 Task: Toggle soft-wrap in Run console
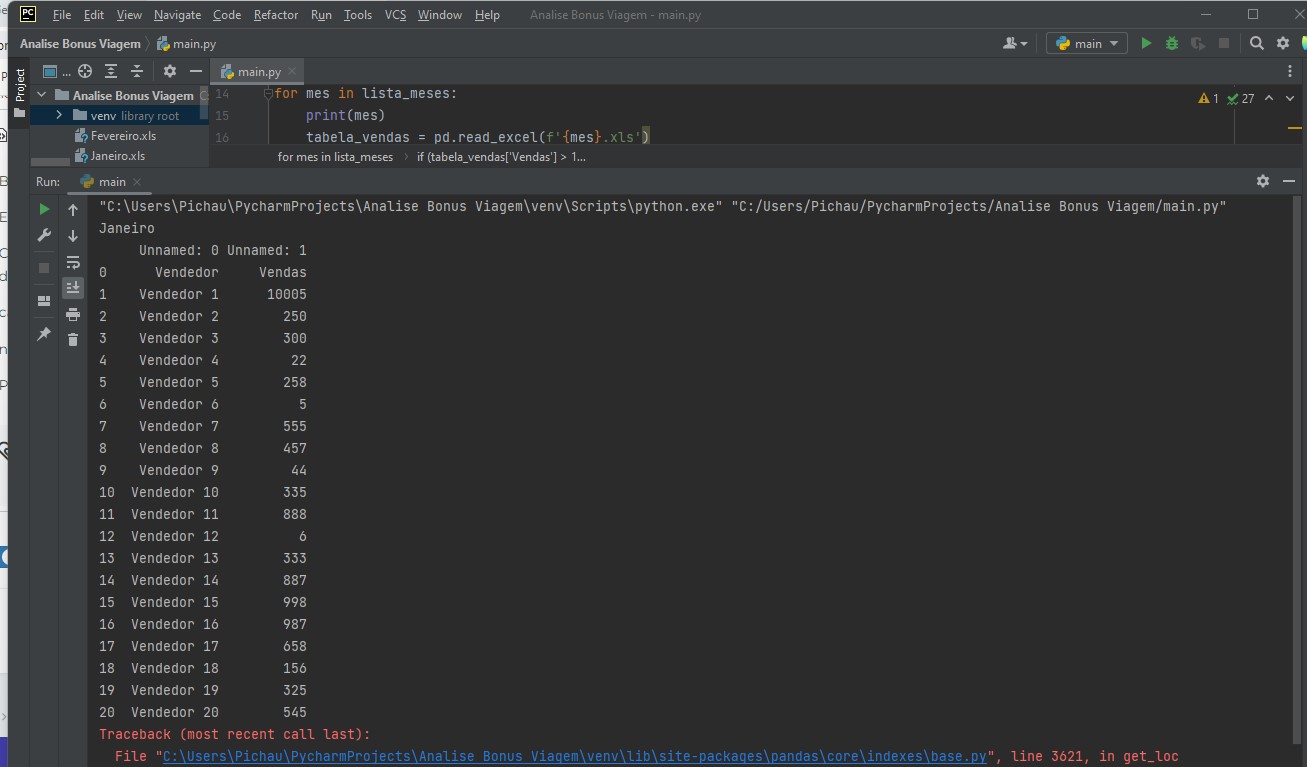point(73,262)
